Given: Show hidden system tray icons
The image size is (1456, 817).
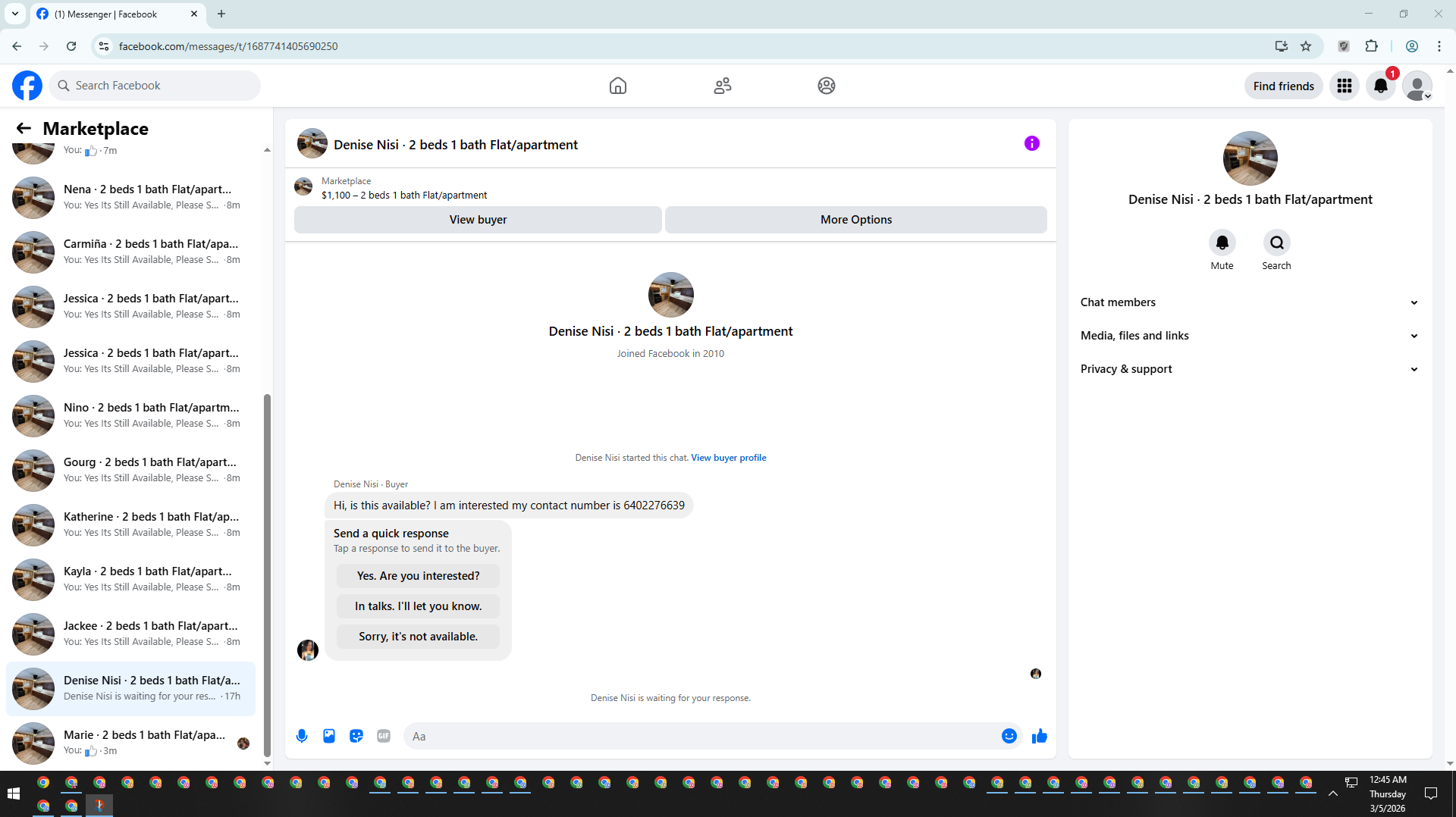Looking at the screenshot, I should click(x=1333, y=794).
